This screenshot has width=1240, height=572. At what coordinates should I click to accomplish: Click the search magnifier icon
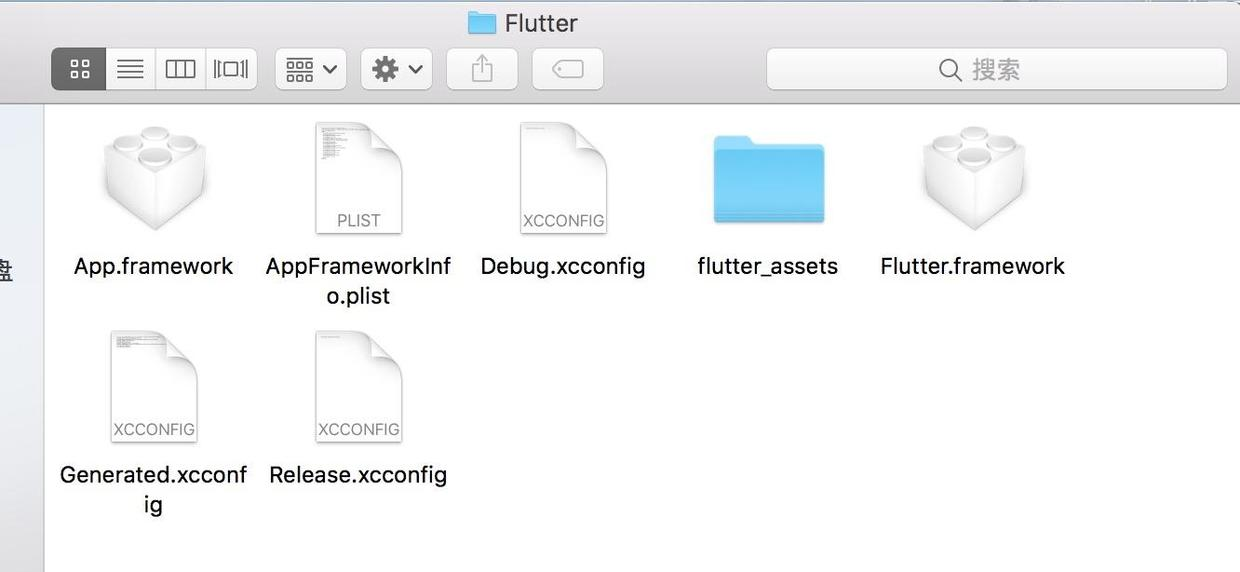coord(950,70)
